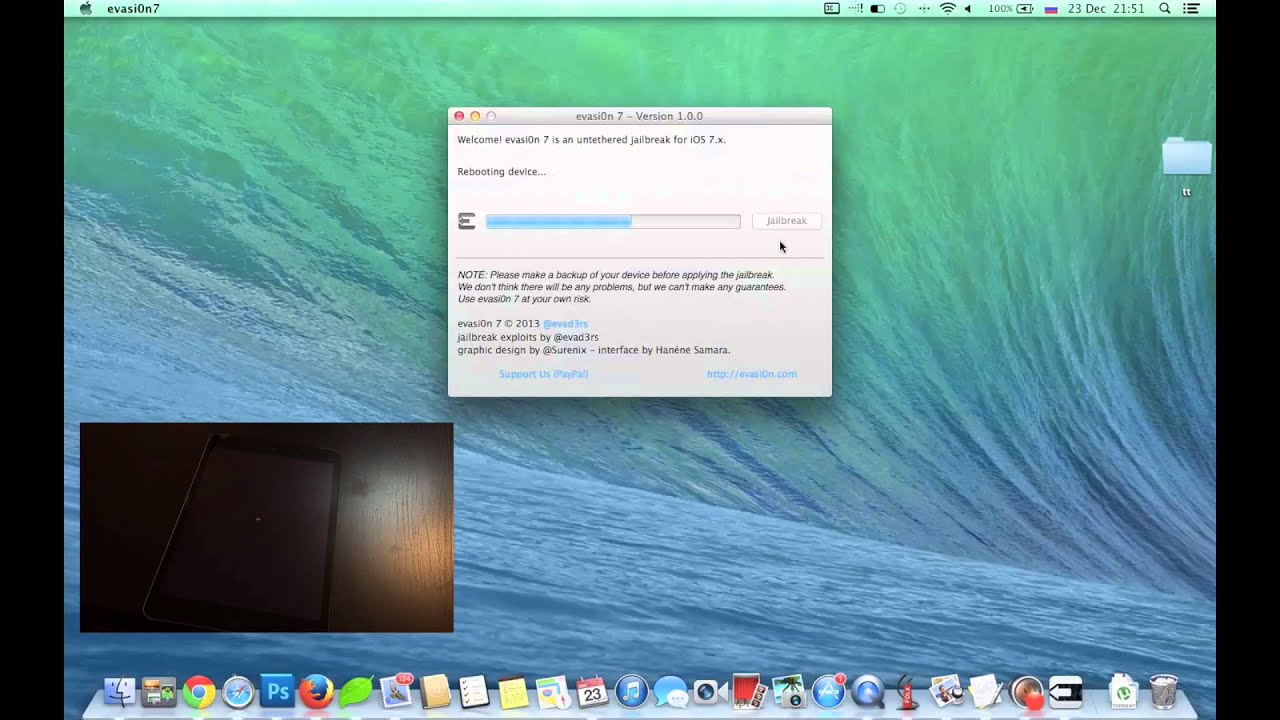This screenshot has width=1280, height=720.
Task: Open Safari from the Dock
Action: pos(238,692)
